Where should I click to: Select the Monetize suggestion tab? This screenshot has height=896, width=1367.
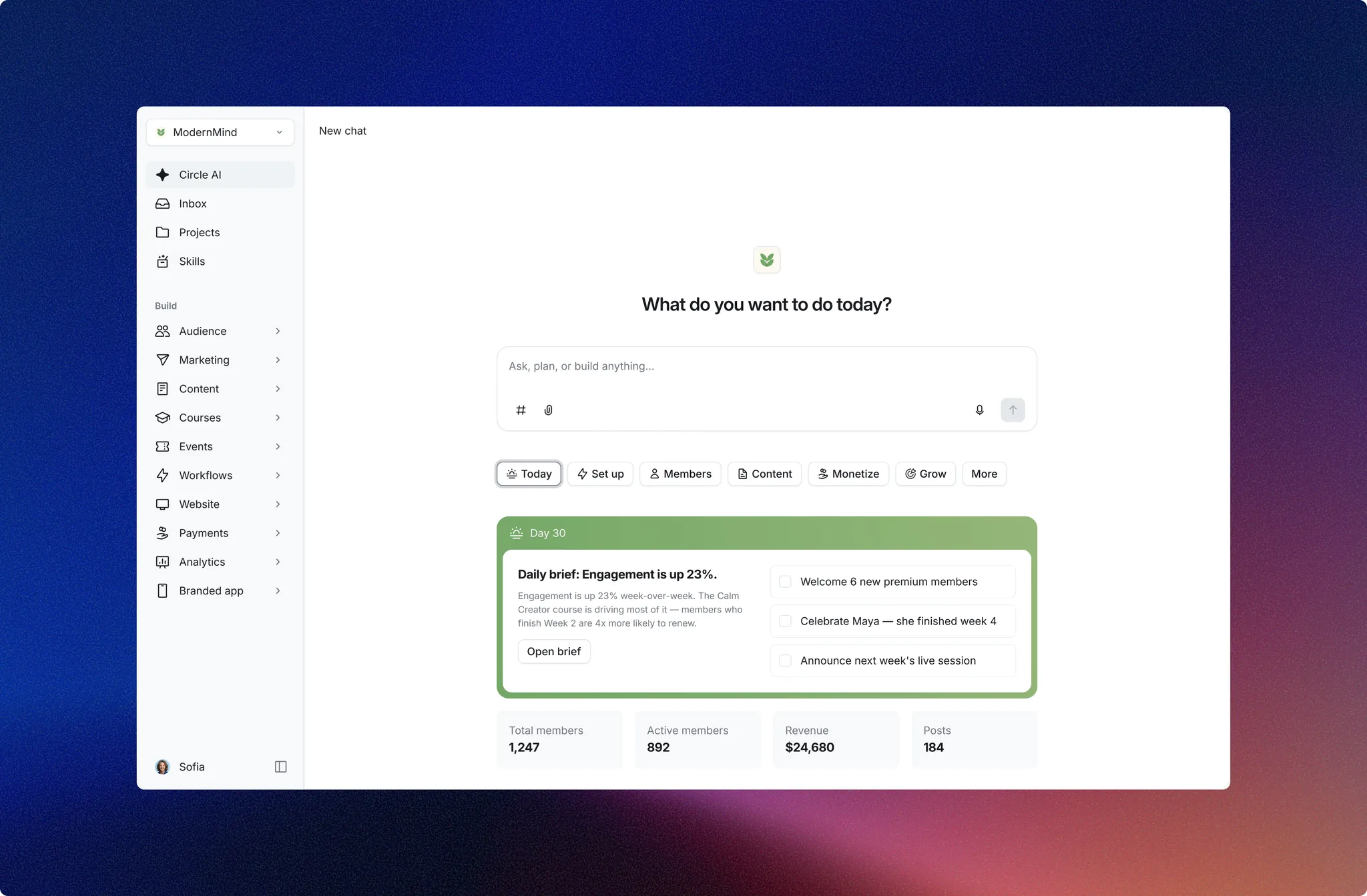pos(848,474)
